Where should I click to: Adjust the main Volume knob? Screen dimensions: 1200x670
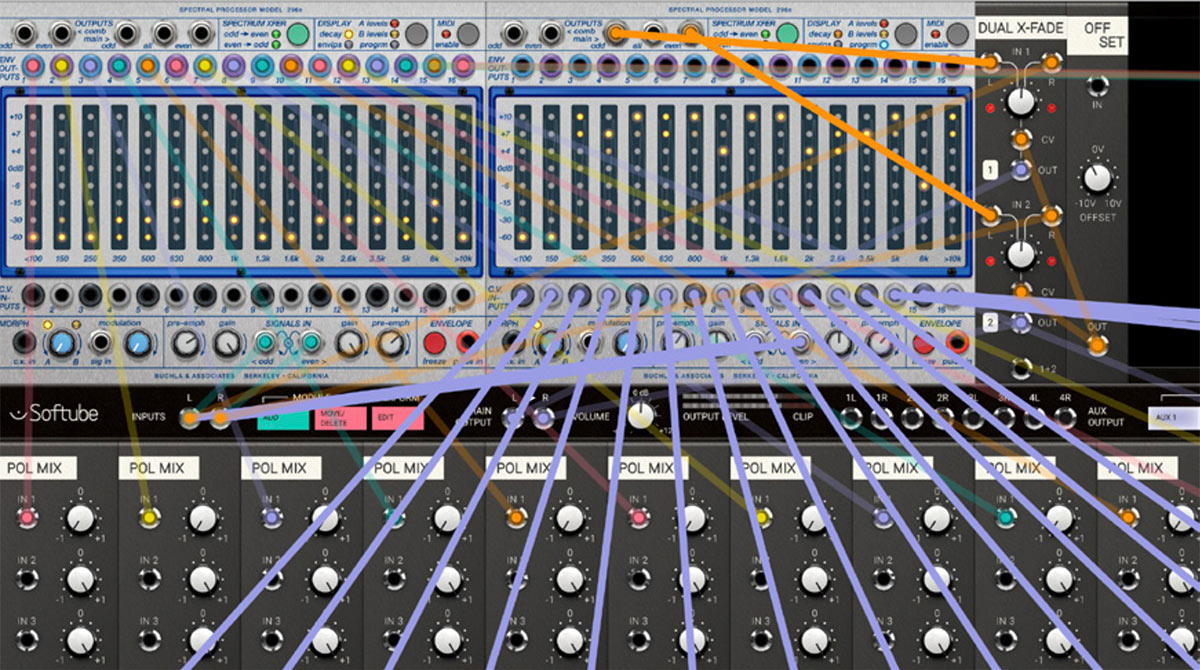point(641,414)
